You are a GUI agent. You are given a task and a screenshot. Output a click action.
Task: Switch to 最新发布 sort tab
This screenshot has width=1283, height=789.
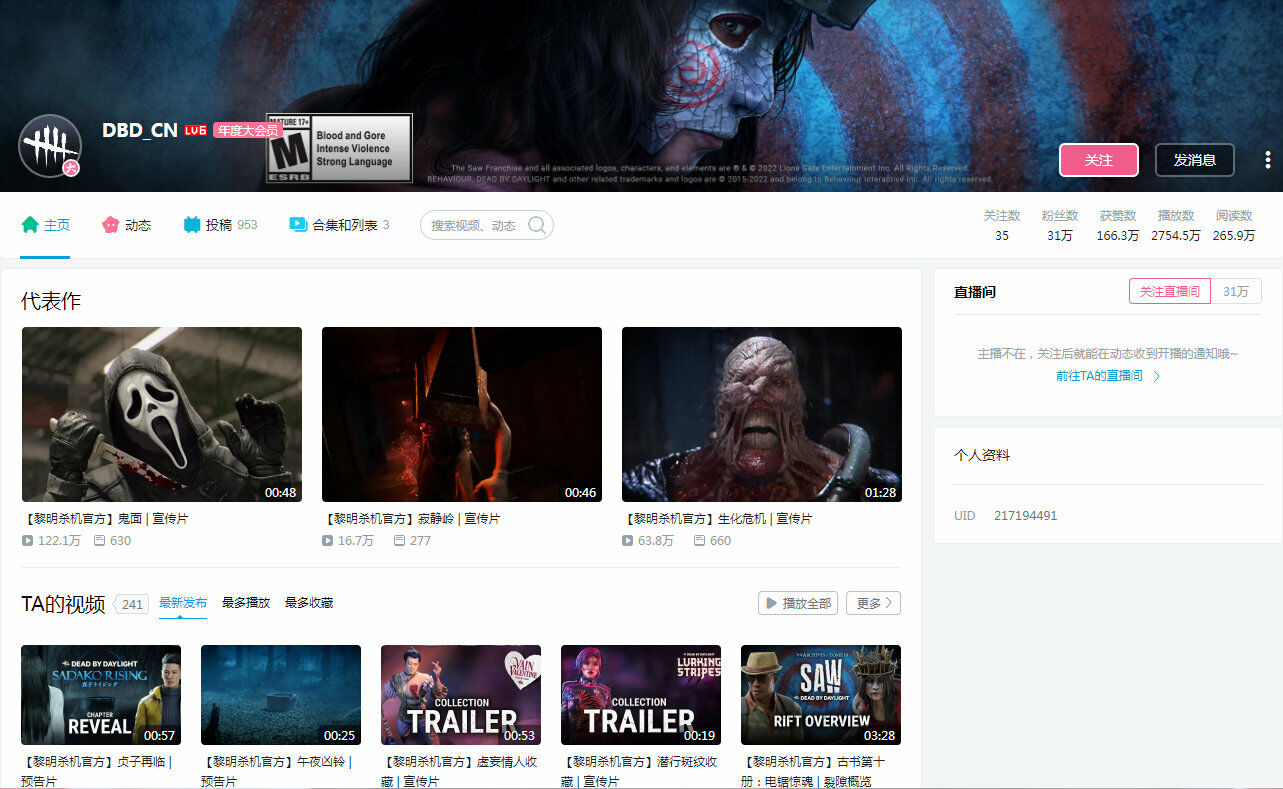[183, 603]
